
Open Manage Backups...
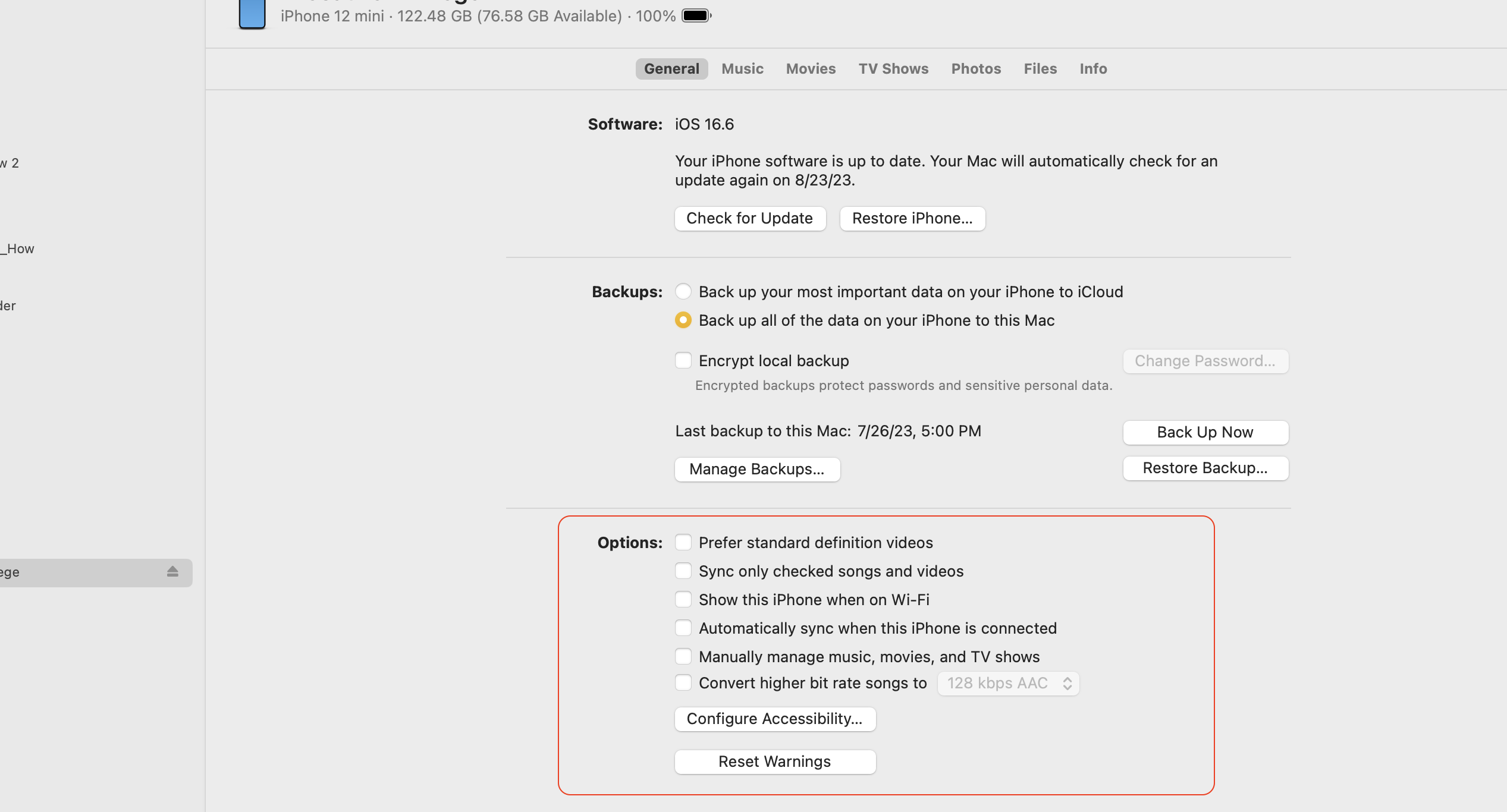(x=757, y=469)
